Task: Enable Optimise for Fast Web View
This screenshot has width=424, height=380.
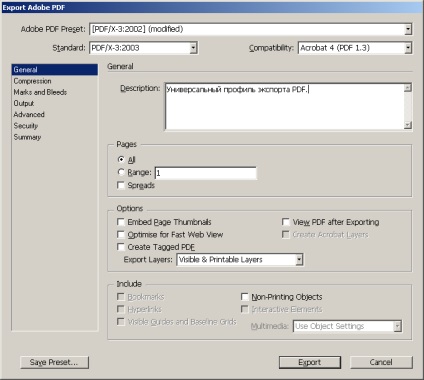Action: tap(121, 235)
